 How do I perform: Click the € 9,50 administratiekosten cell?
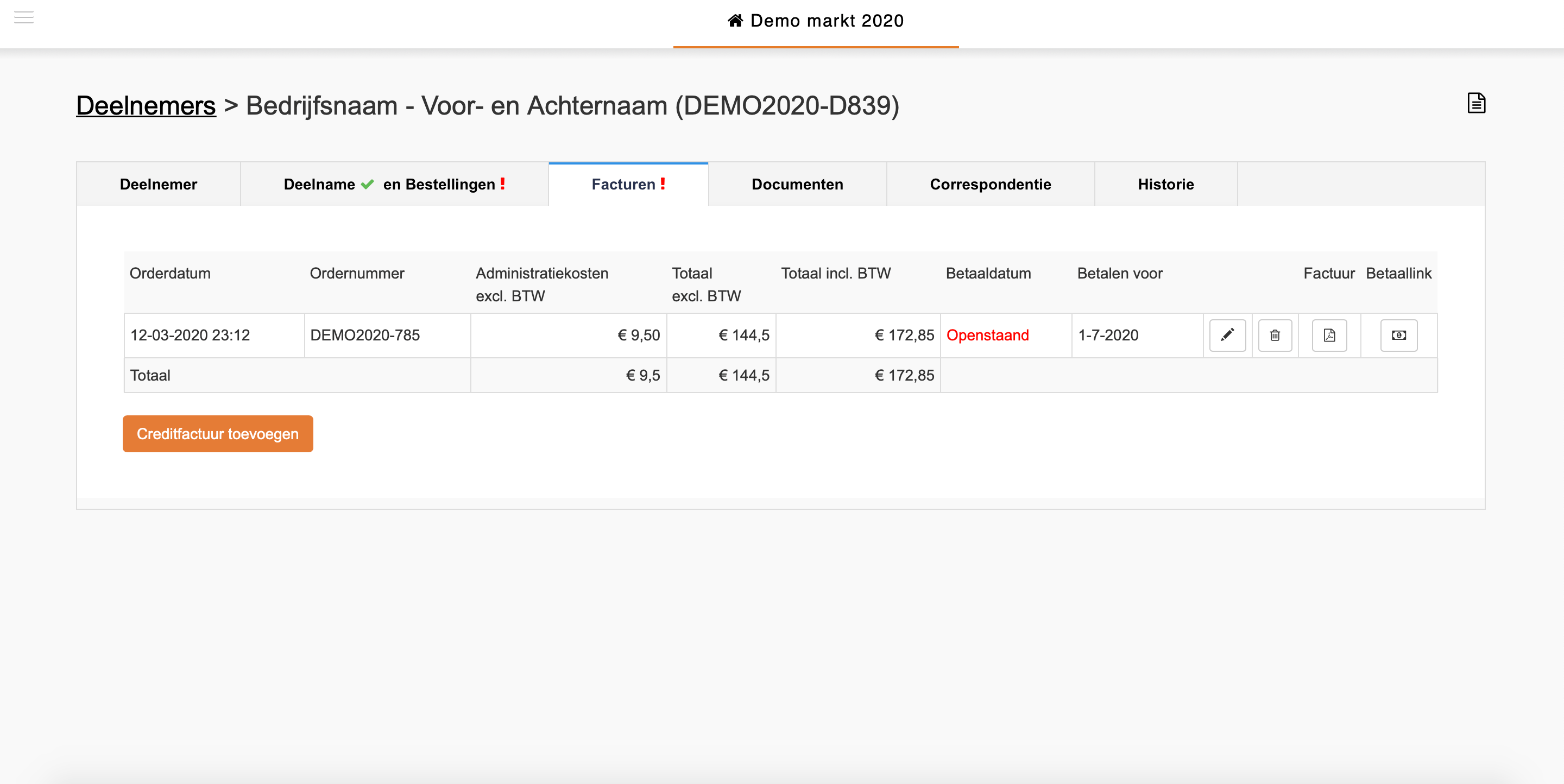tap(569, 335)
